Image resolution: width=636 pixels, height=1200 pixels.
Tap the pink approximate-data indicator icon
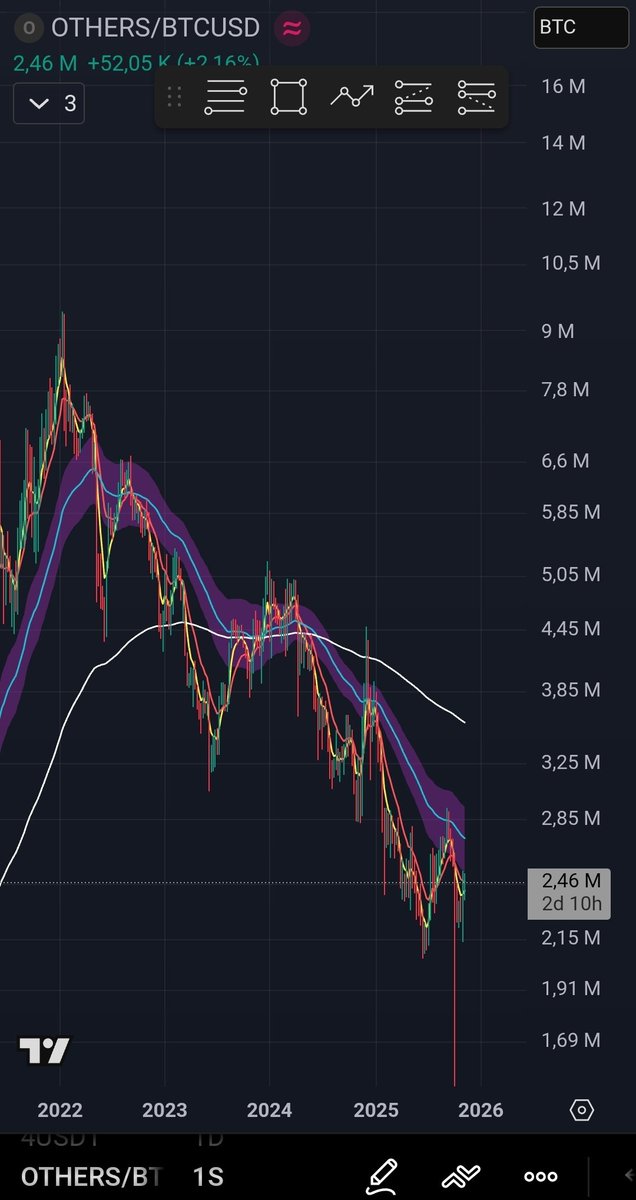(x=292, y=27)
